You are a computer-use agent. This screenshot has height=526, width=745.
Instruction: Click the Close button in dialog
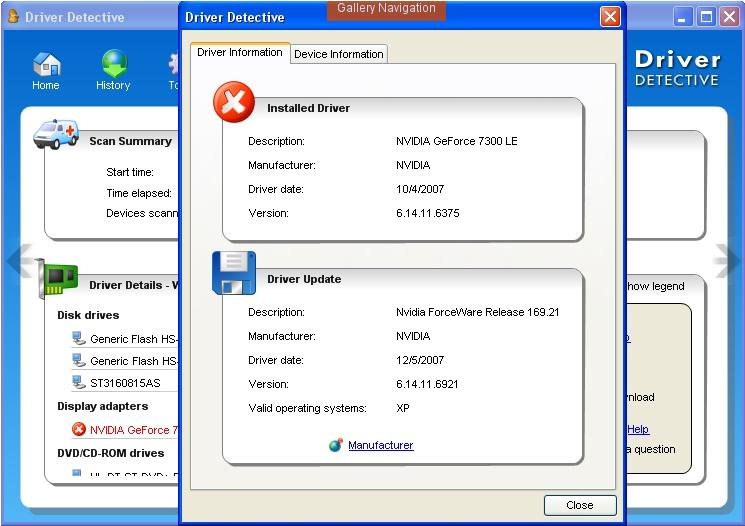tap(580, 505)
